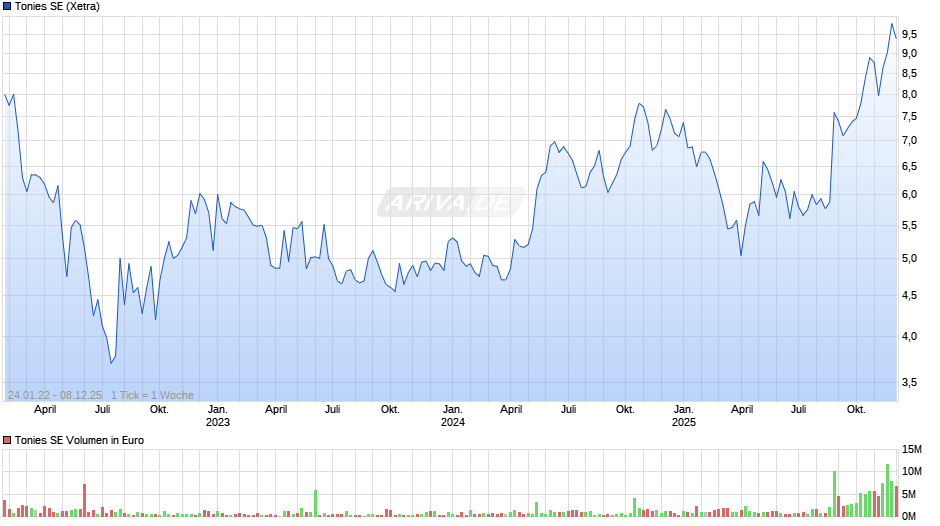This screenshot has width=940, height=526.
Task: Click the date range '24.01.22 - 08.12.25'
Action: [55, 395]
